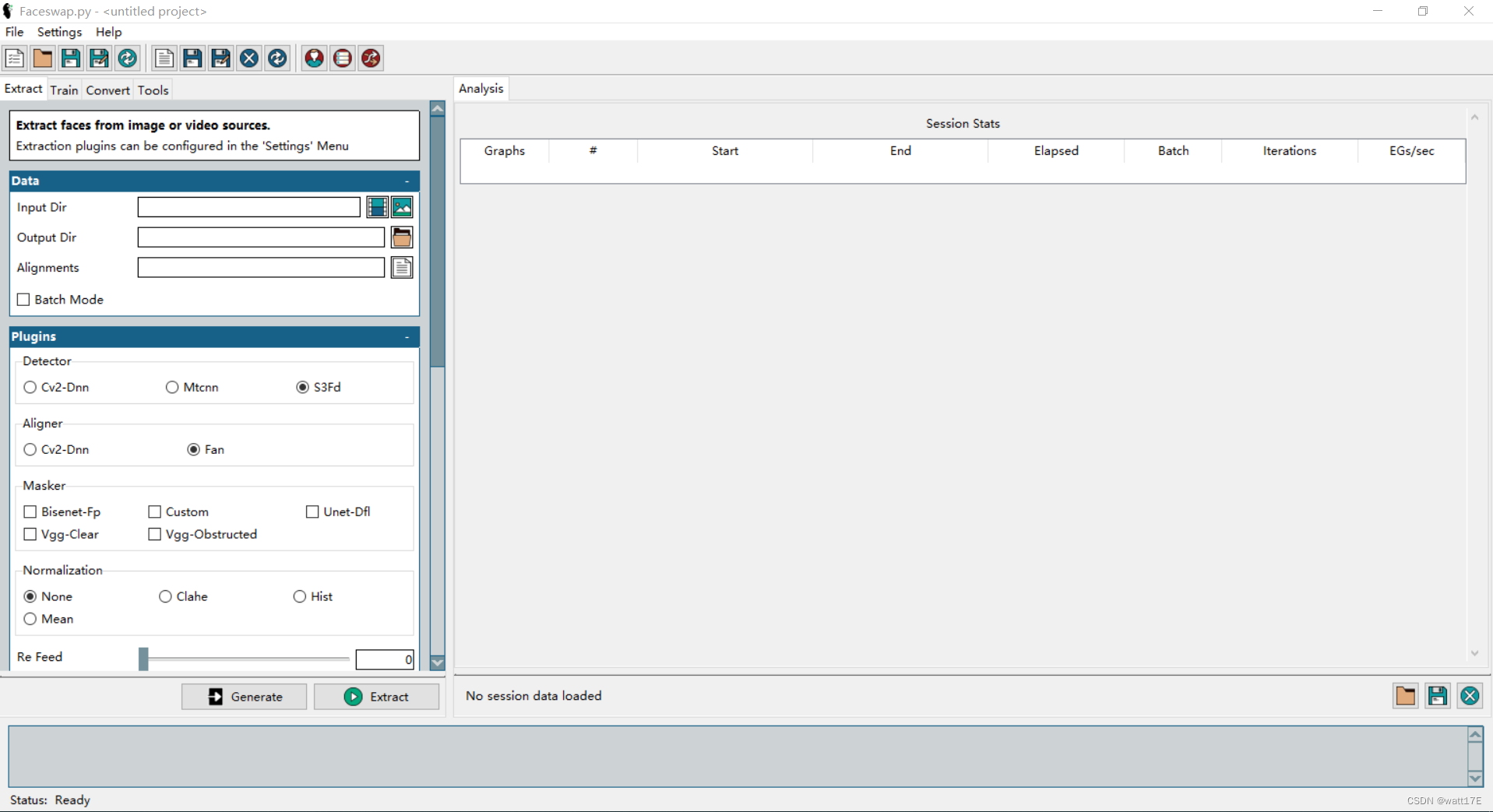The height and width of the screenshot is (812, 1493).
Task: Click the New project toolbar icon
Action: coord(15,58)
